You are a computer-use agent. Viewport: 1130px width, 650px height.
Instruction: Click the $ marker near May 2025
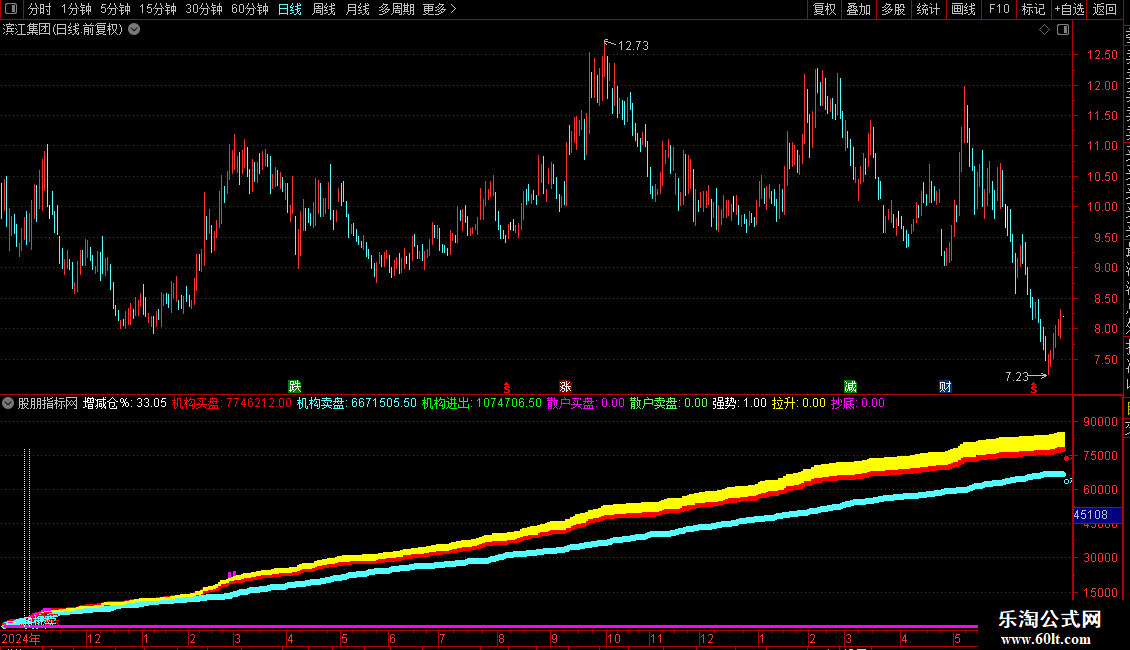1033,388
